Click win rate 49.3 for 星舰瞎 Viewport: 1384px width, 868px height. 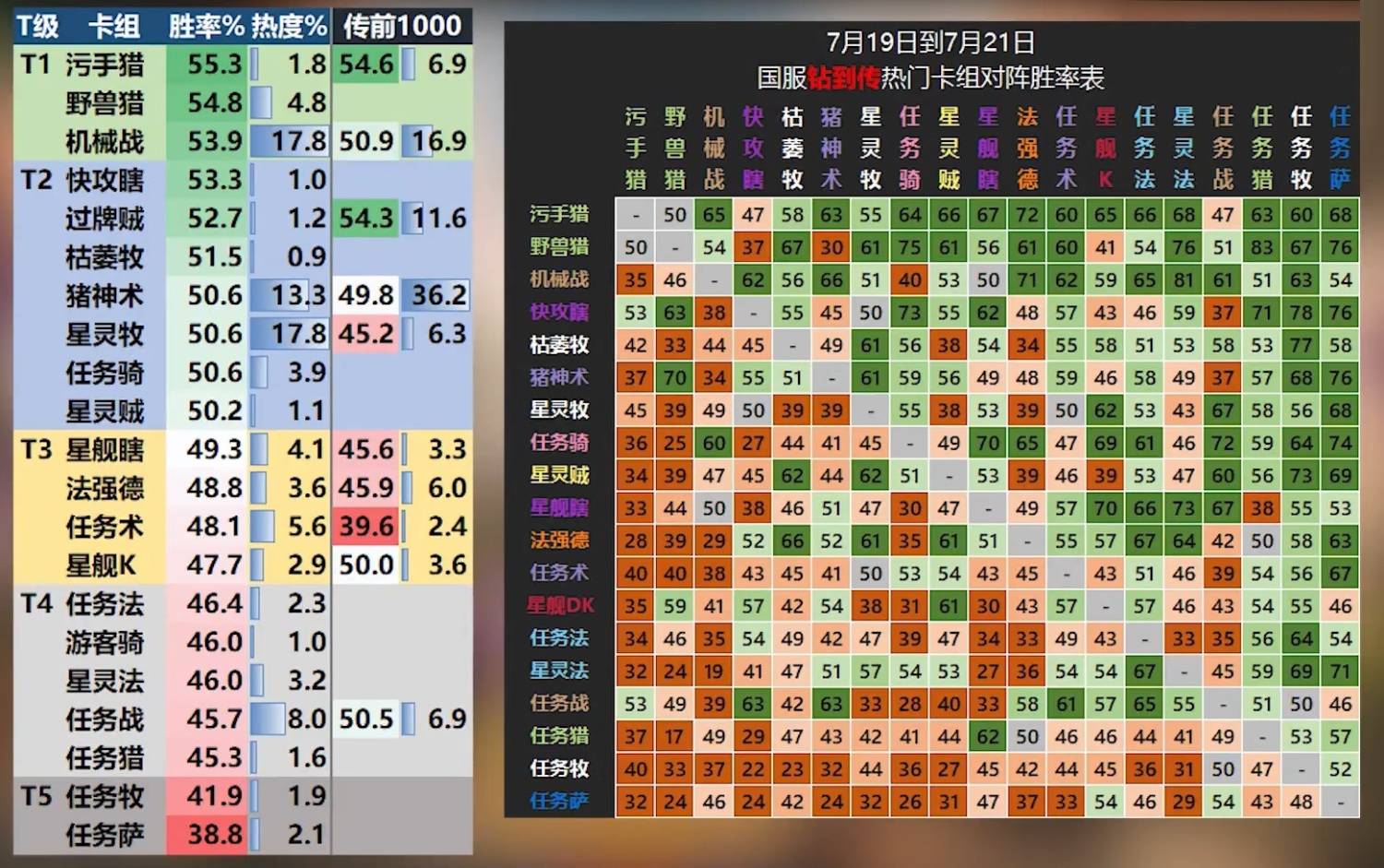[214, 449]
